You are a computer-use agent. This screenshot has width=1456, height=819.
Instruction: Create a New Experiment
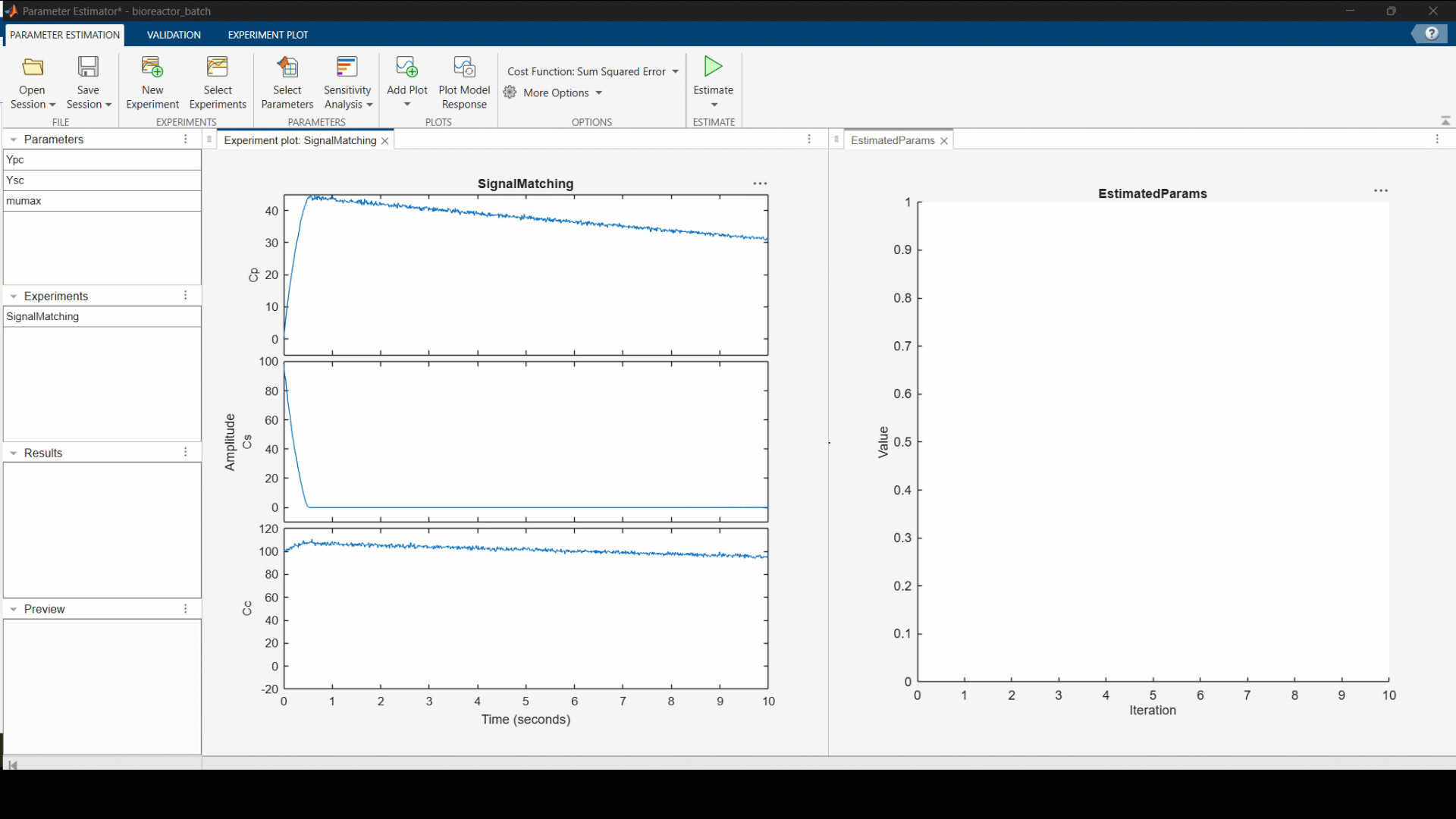pyautogui.click(x=152, y=83)
